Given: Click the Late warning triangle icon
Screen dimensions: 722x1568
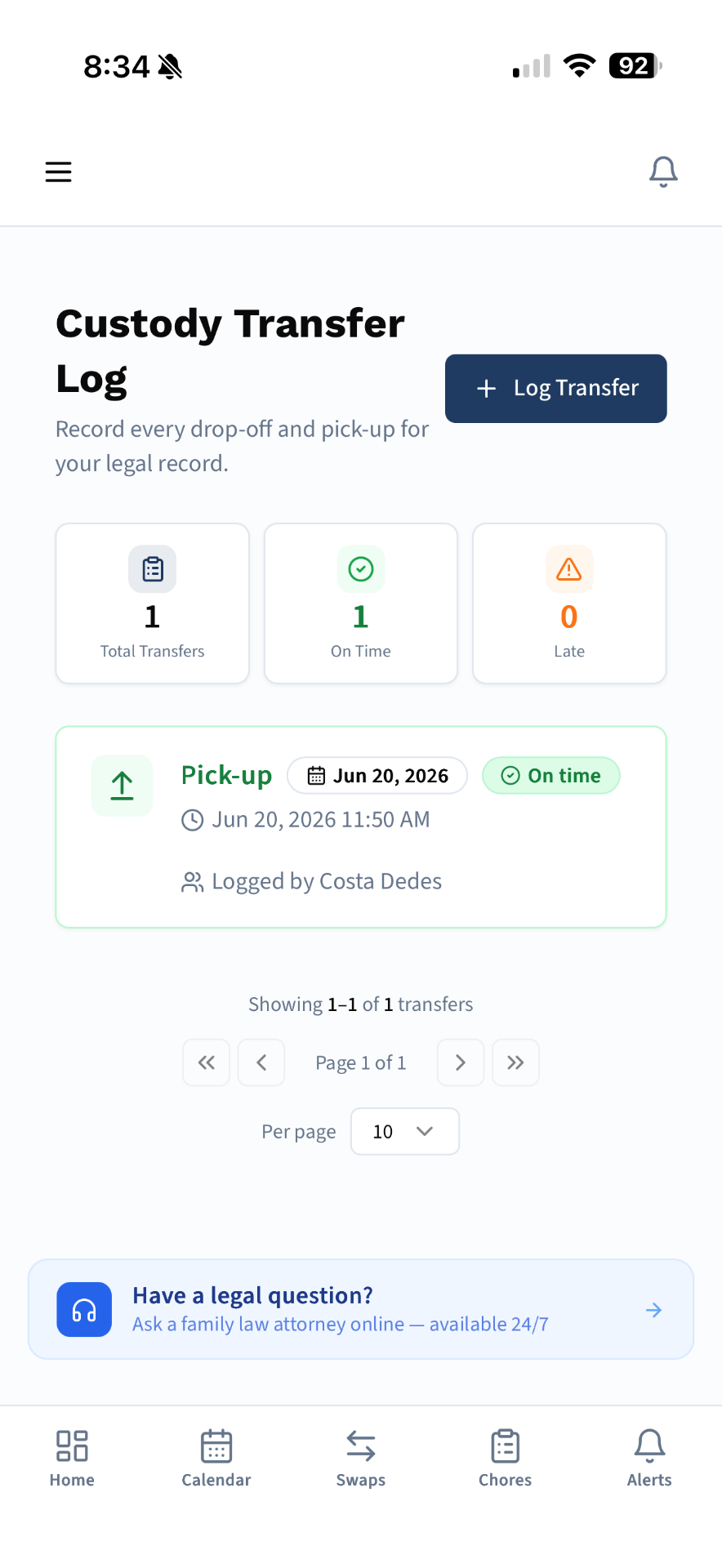Looking at the screenshot, I should (569, 569).
